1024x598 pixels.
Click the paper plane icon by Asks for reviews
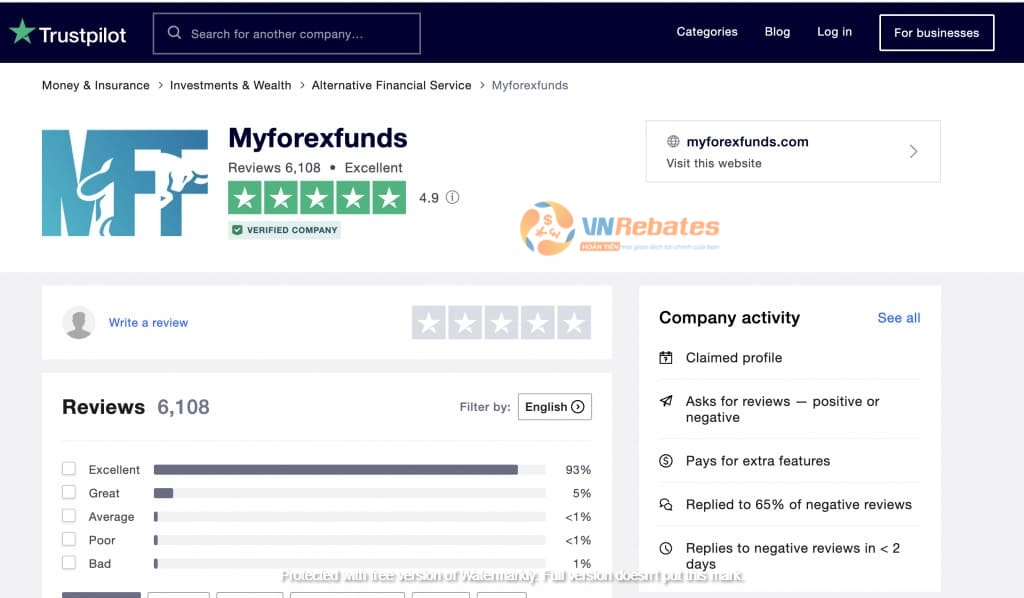[x=665, y=401]
